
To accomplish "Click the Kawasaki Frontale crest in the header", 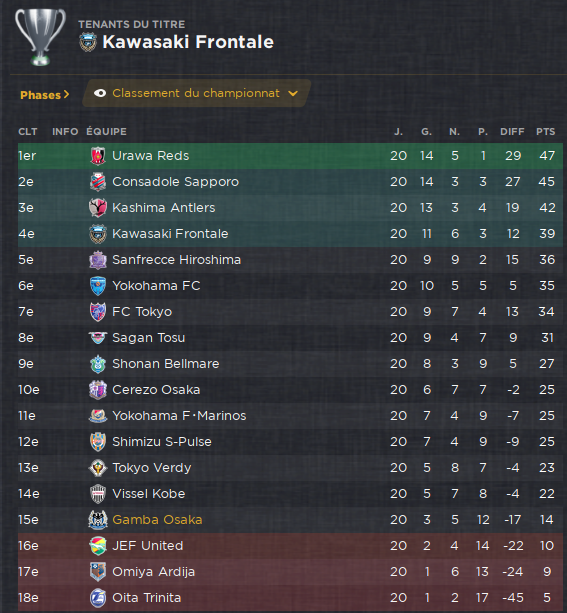I will [x=88, y=42].
